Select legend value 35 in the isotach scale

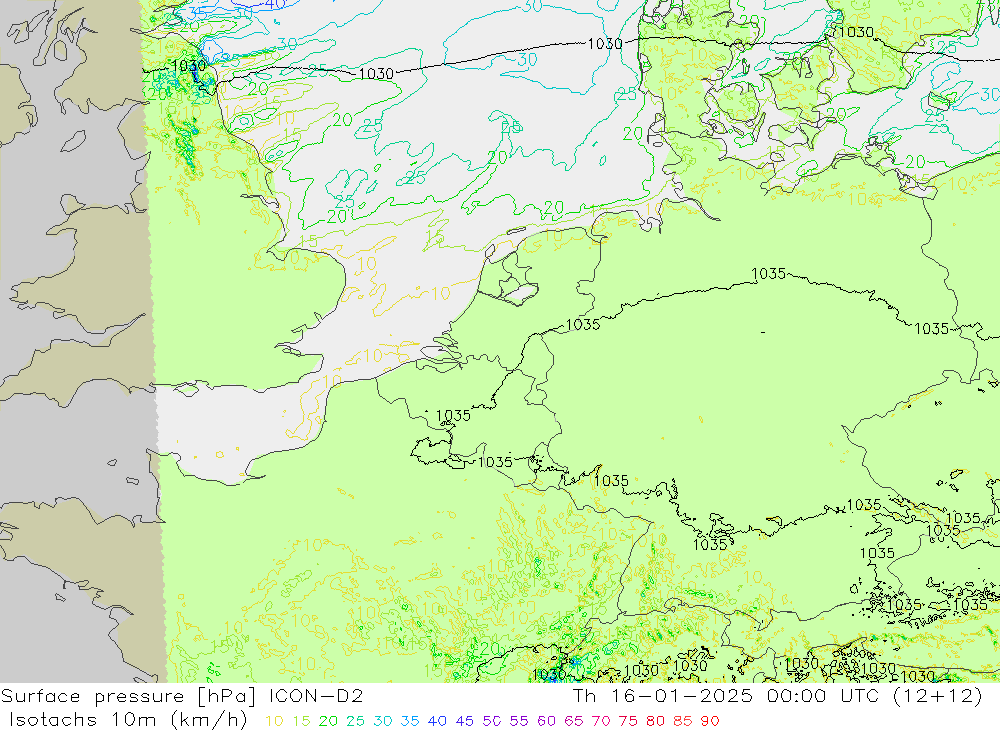click(x=410, y=721)
